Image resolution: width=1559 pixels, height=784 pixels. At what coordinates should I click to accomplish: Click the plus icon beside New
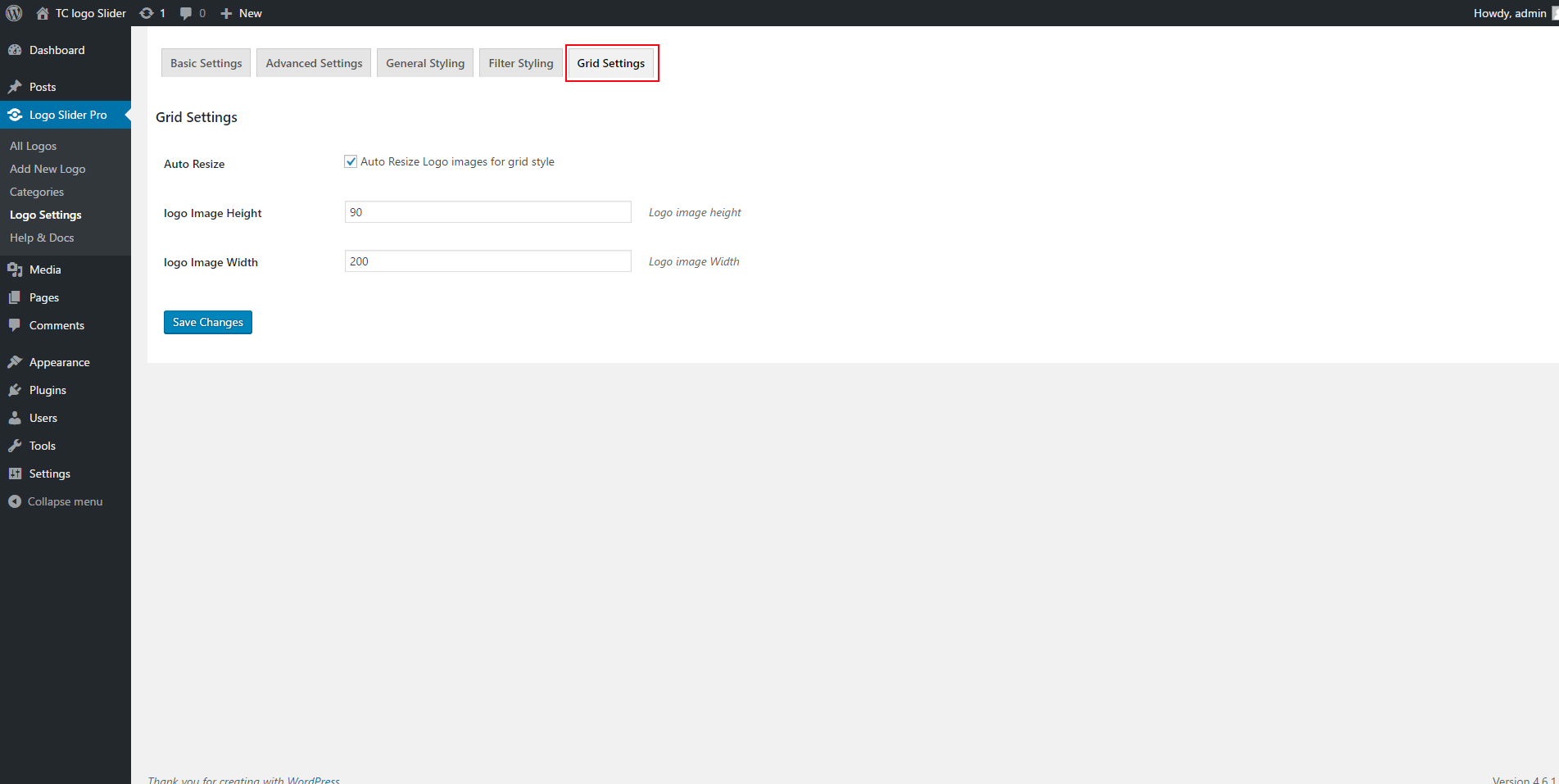[x=227, y=13]
